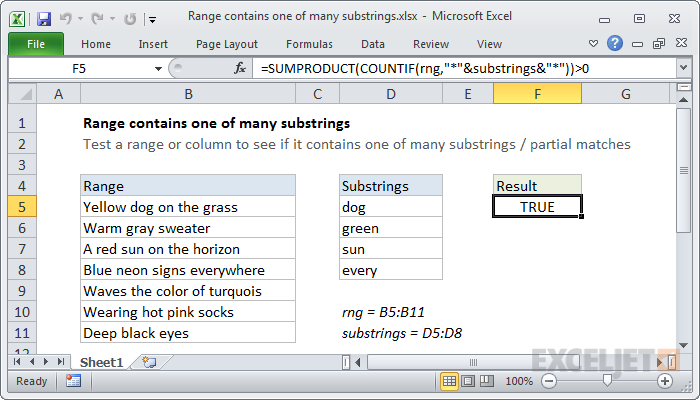Click the Undo arrow icon
This screenshot has width=700, height=400.
pos(66,19)
